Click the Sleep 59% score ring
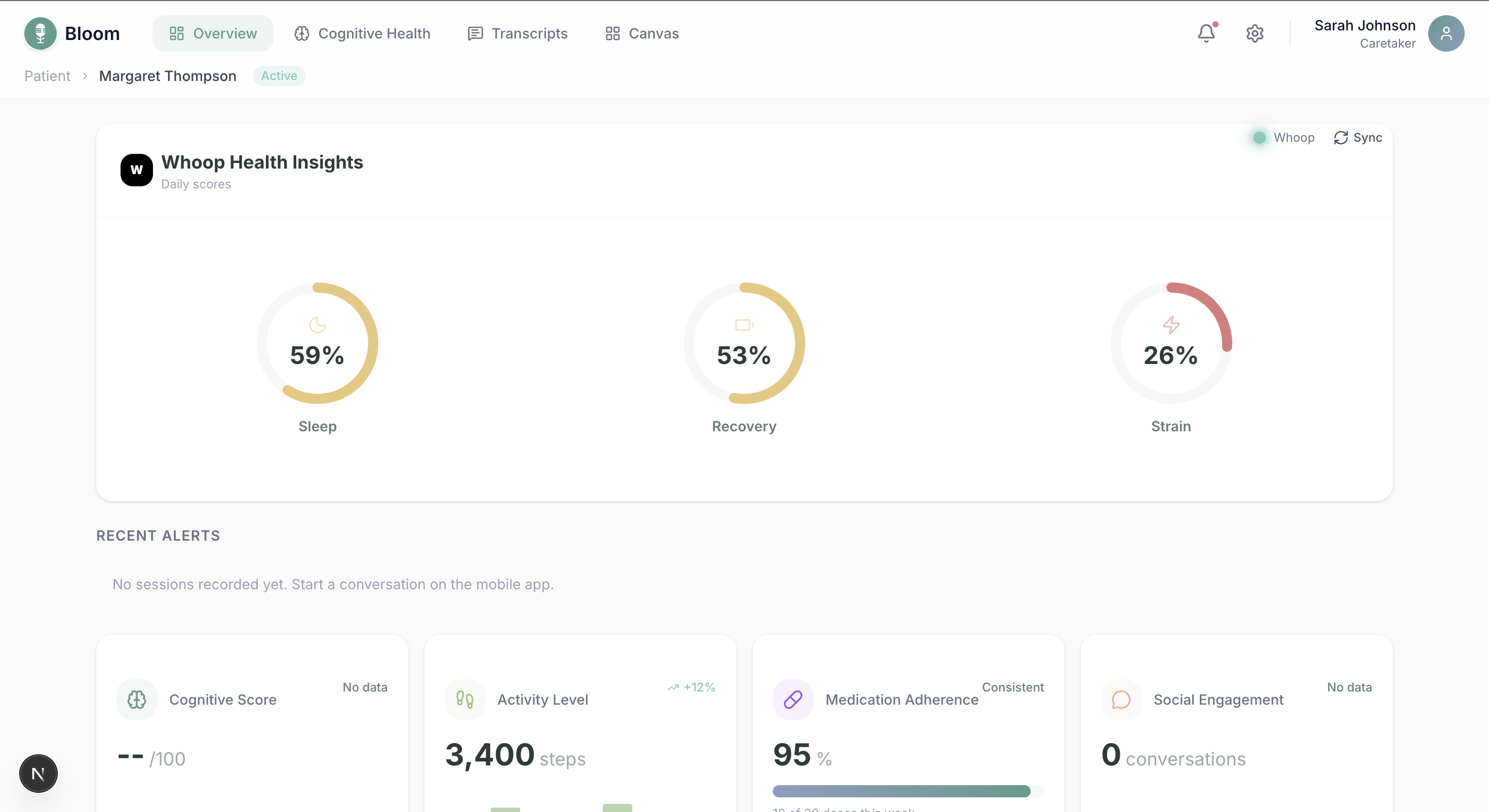The image size is (1489, 812). 318,343
